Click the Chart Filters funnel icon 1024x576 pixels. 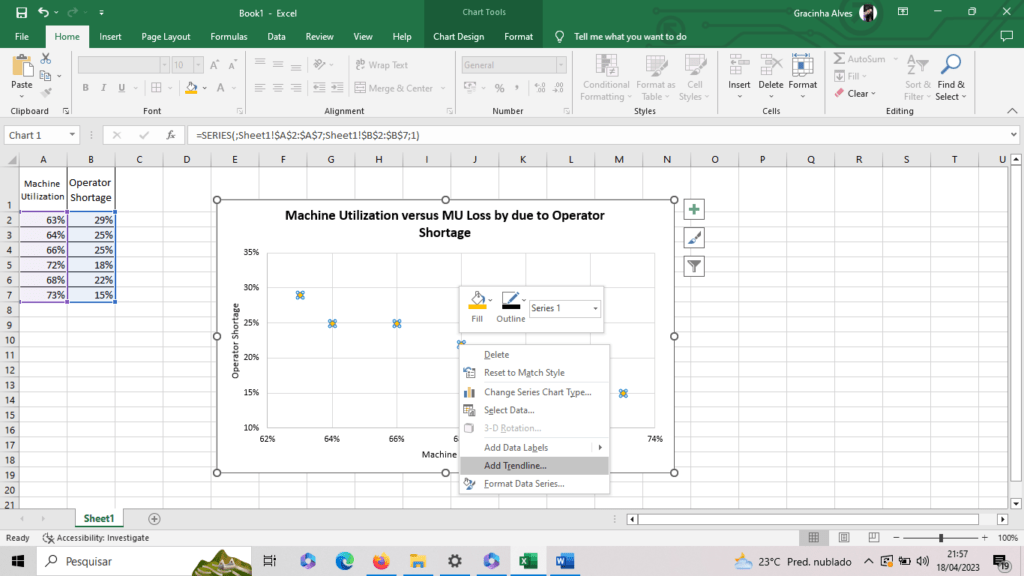click(x=694, y=266)
